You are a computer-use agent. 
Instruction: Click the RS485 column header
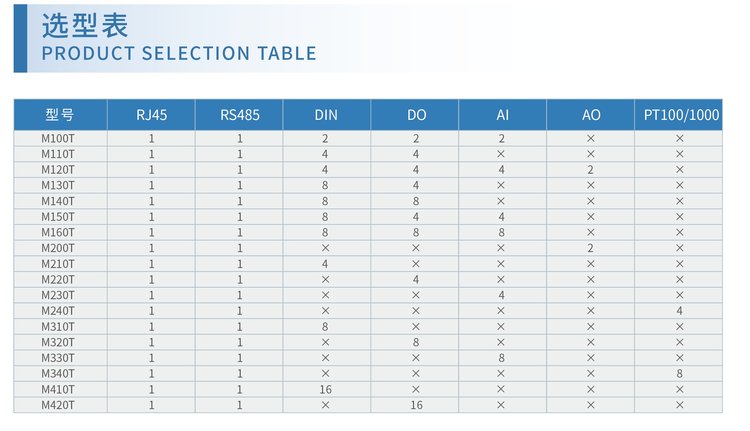(x=240, y=115)
